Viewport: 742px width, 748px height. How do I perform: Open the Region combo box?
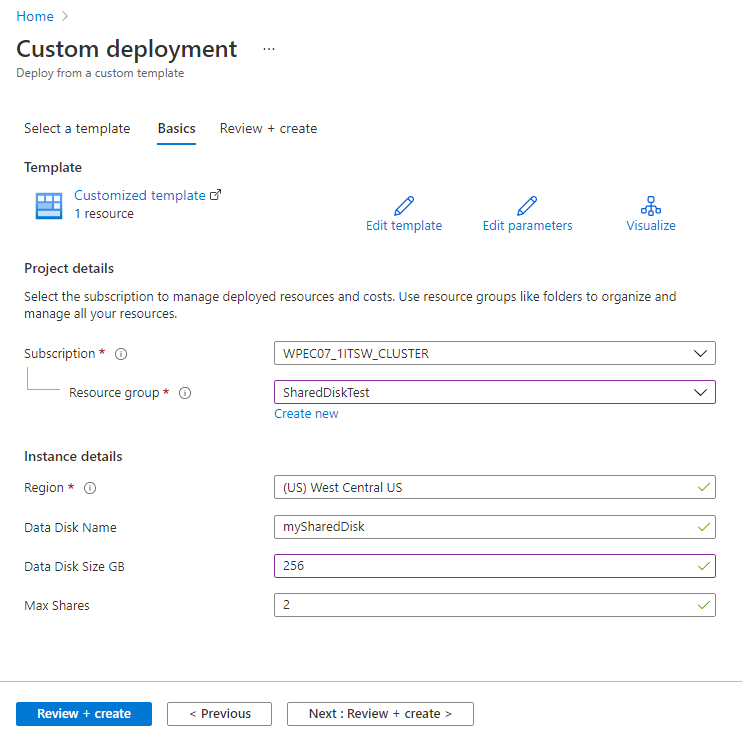pos(495,487)
